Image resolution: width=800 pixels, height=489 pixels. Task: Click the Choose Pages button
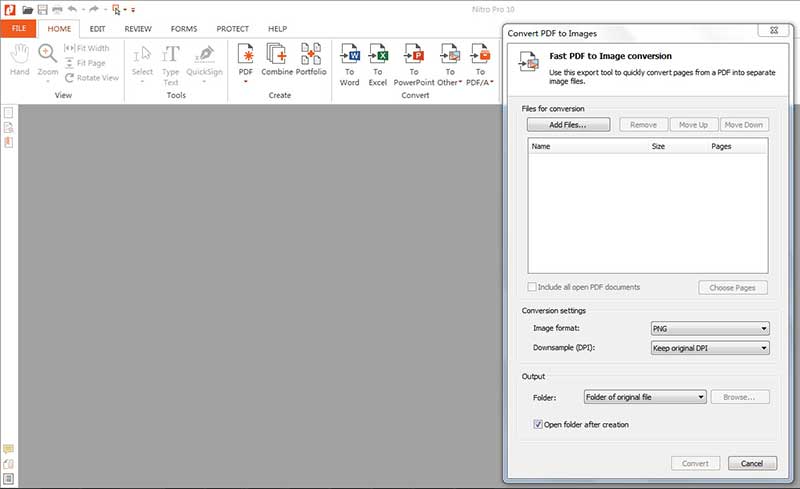pyautogui.click(x=733, y=288)
